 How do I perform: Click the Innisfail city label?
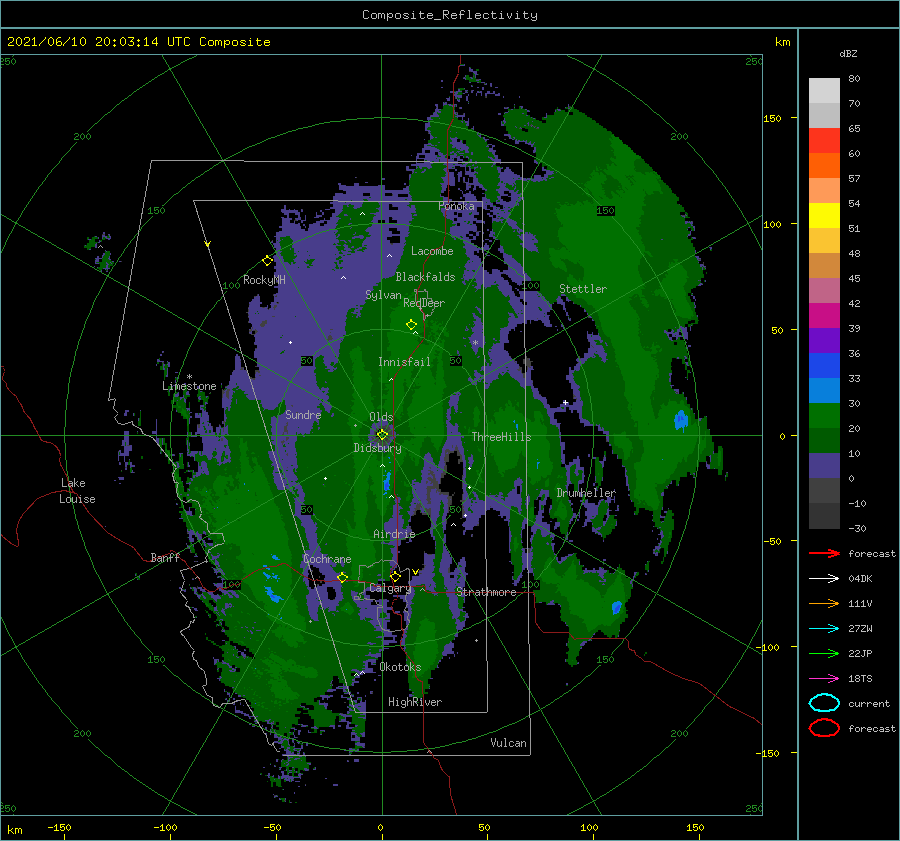[x=404, y=362]
